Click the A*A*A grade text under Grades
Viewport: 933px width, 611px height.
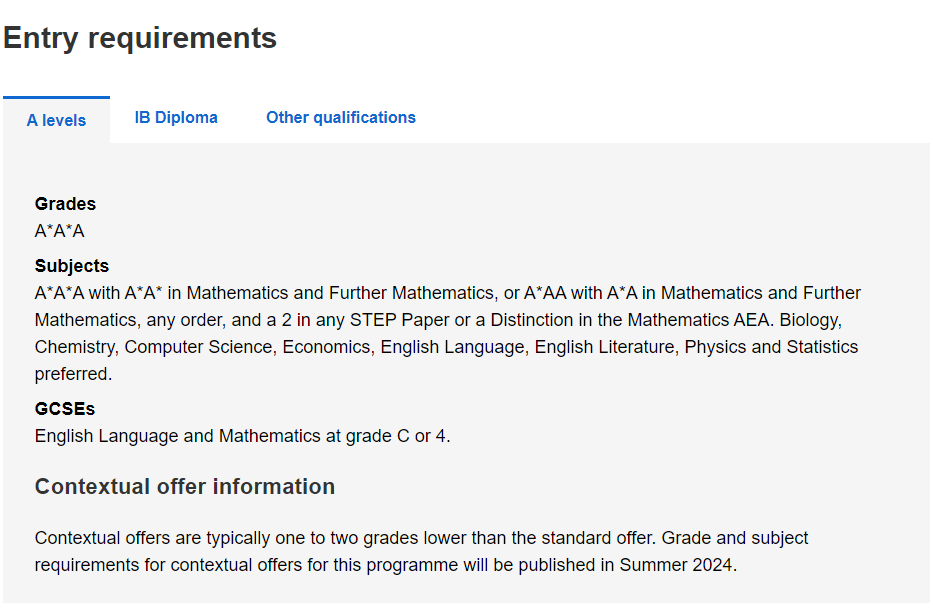tap(60, 231)
